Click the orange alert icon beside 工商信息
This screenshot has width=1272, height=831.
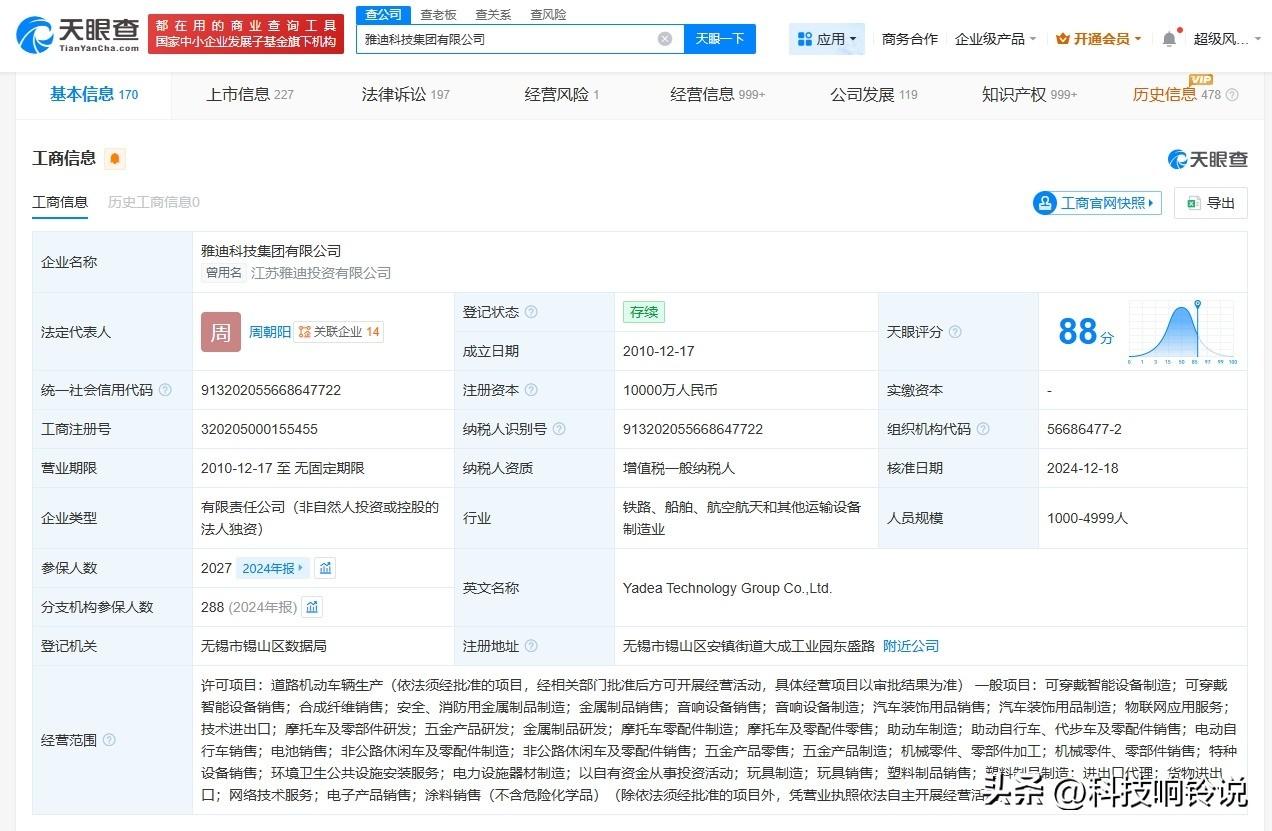pos(113,158)
